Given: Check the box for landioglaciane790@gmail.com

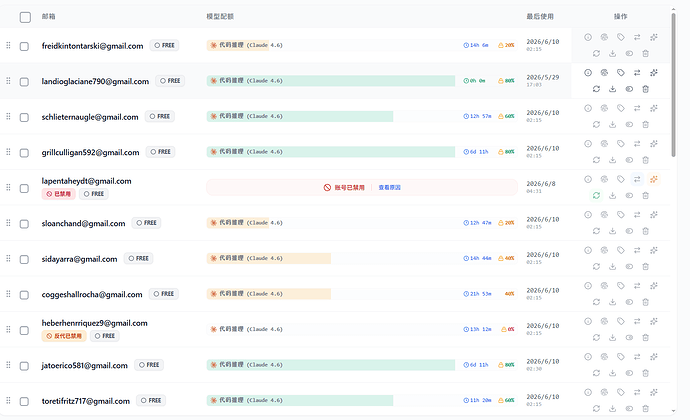Looking at the screenshot, I should [24, 82].
